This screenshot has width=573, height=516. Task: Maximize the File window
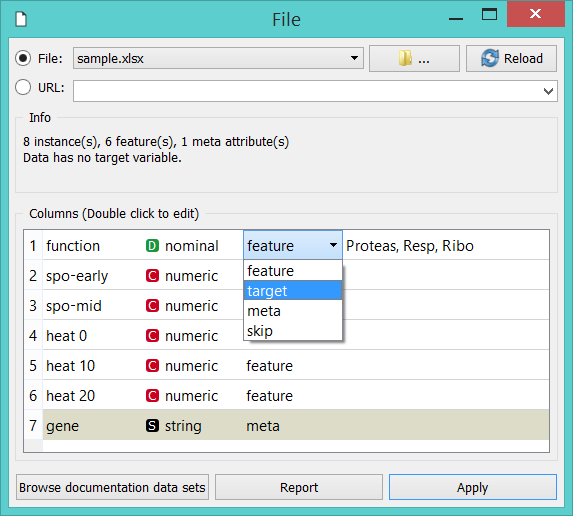tap(489, 15)
